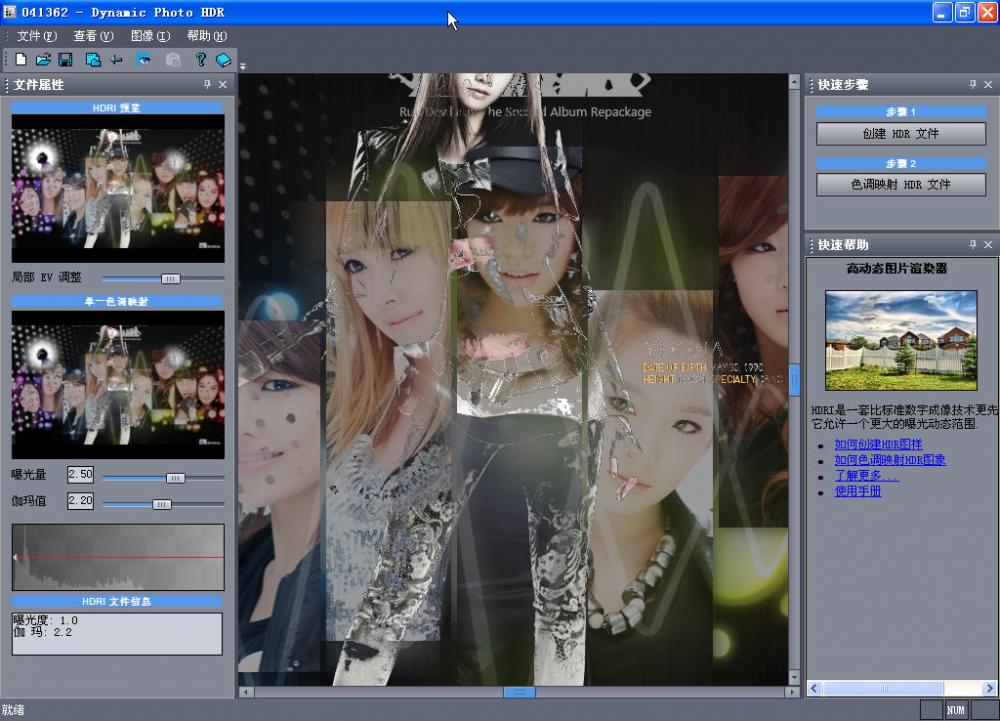Click the blue book manual icon

(x=223, y=60)
